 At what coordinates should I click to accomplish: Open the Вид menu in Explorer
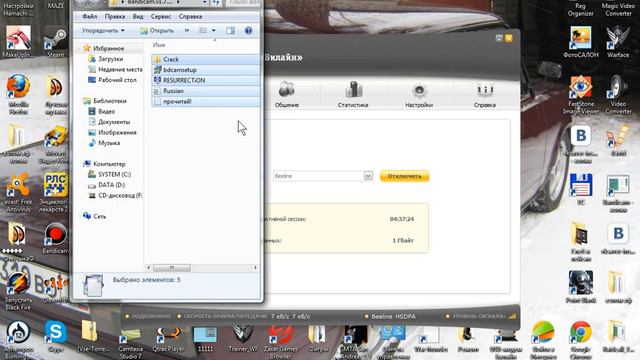[x=138, y=17]
